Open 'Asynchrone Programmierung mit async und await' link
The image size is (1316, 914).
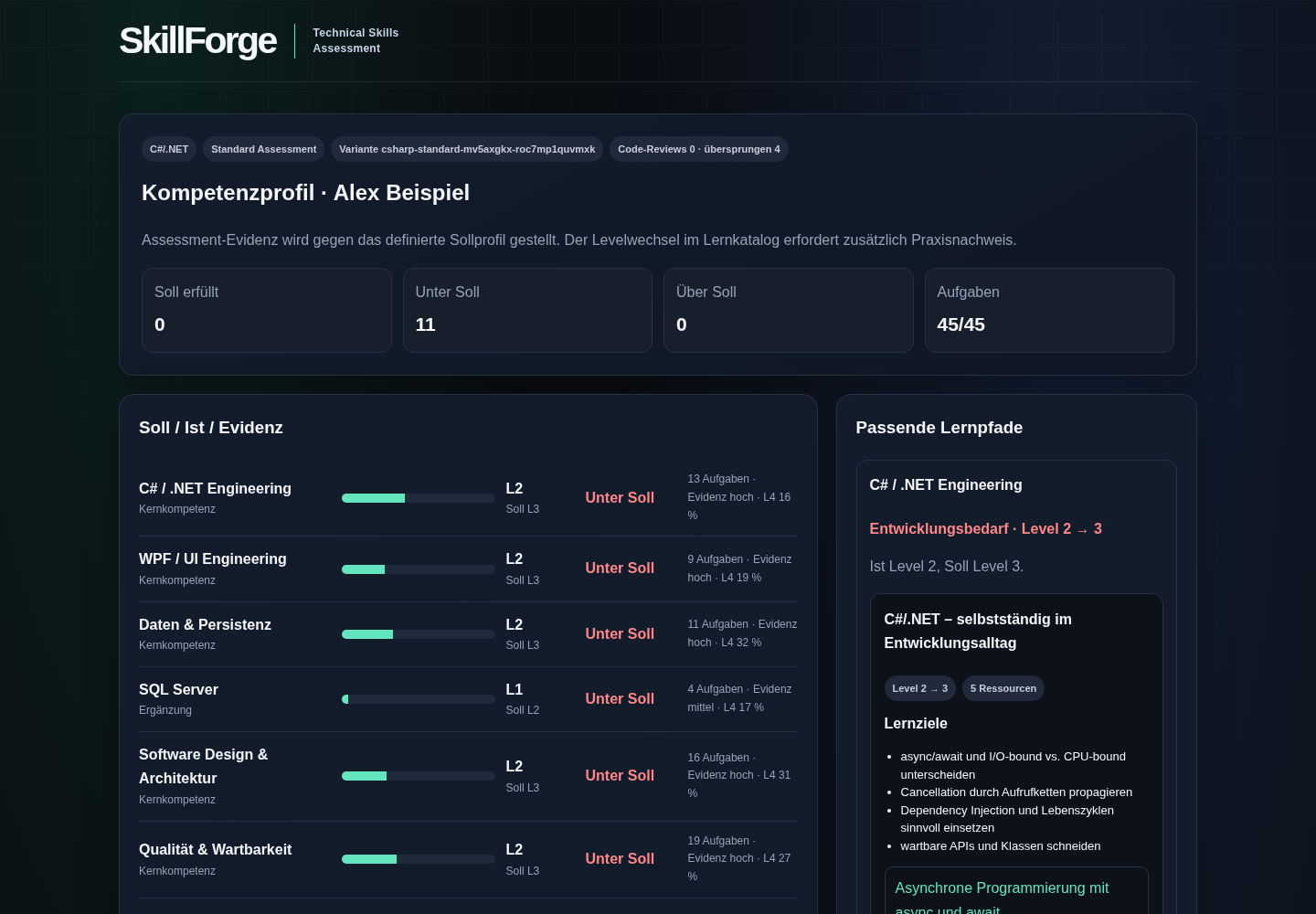click(1002, 898)
